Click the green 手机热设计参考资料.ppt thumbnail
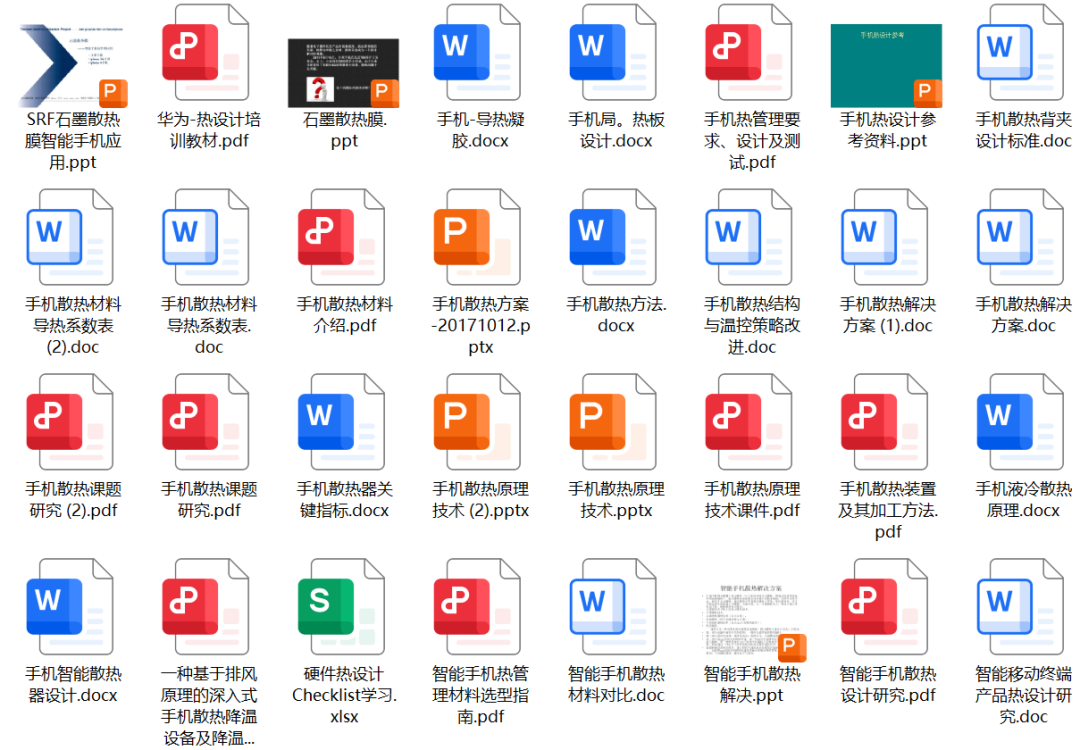The image size is (1080, 750). tap(886, 66)
